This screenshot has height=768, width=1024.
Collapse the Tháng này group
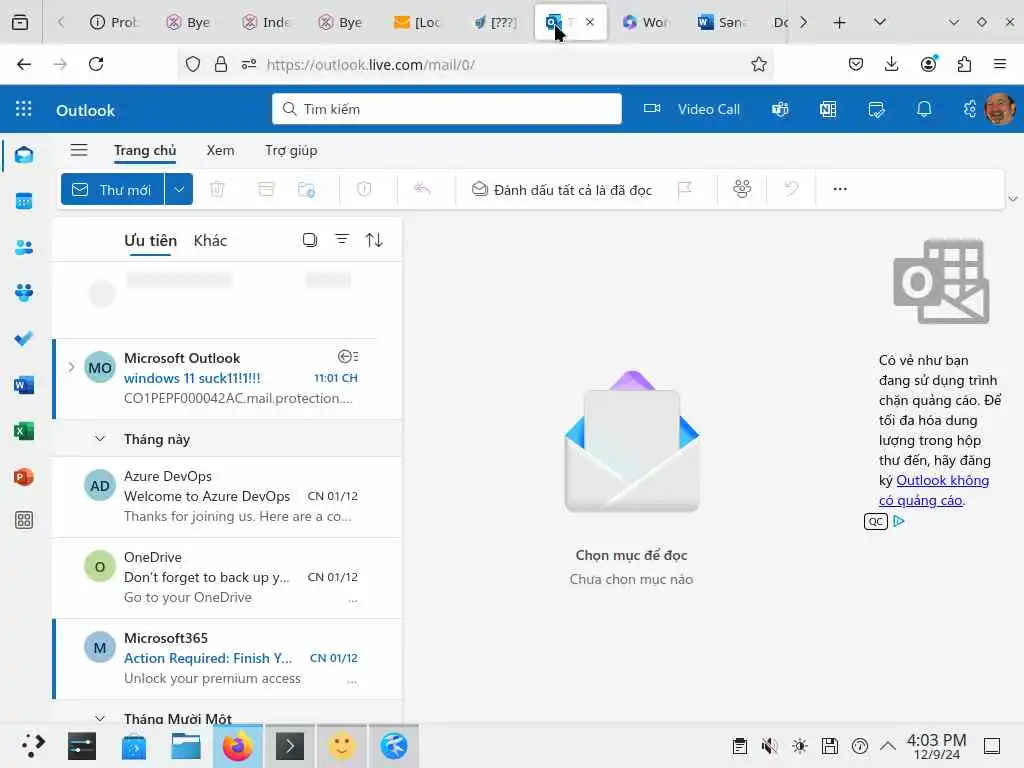(x=100, y=439)
